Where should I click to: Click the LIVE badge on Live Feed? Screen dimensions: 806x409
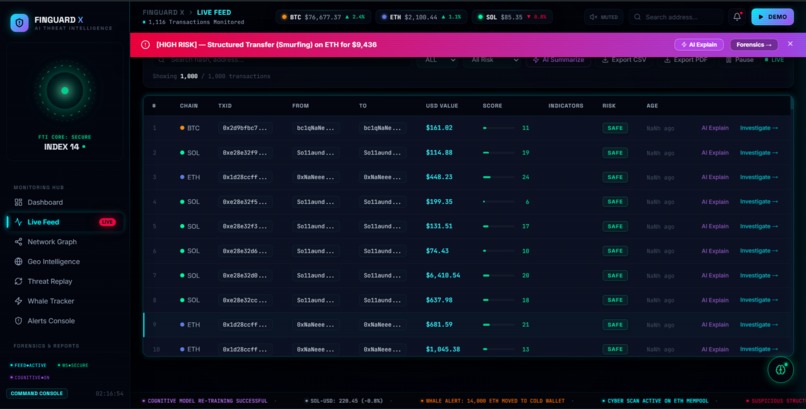107,222
